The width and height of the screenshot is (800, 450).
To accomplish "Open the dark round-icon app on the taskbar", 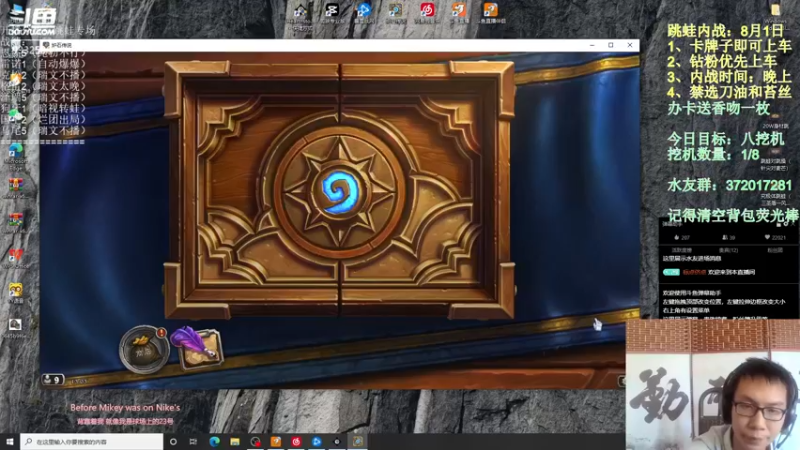I will tap(337, 441).
